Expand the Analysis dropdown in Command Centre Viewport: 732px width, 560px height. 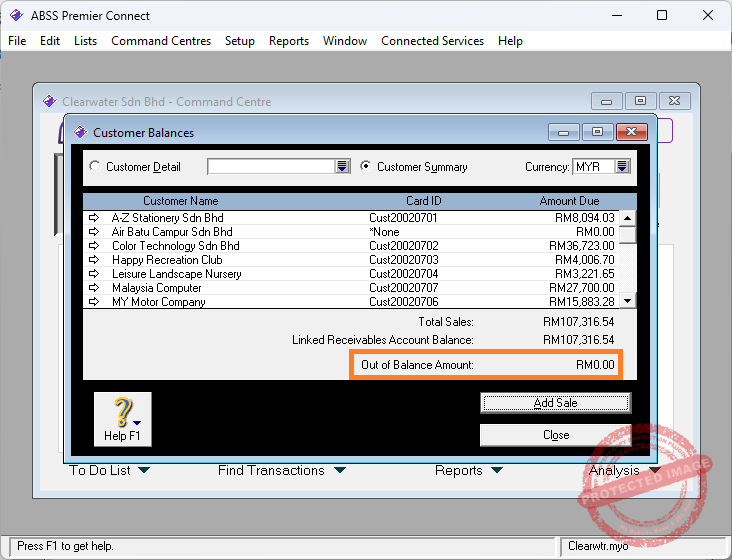point(655,470)
